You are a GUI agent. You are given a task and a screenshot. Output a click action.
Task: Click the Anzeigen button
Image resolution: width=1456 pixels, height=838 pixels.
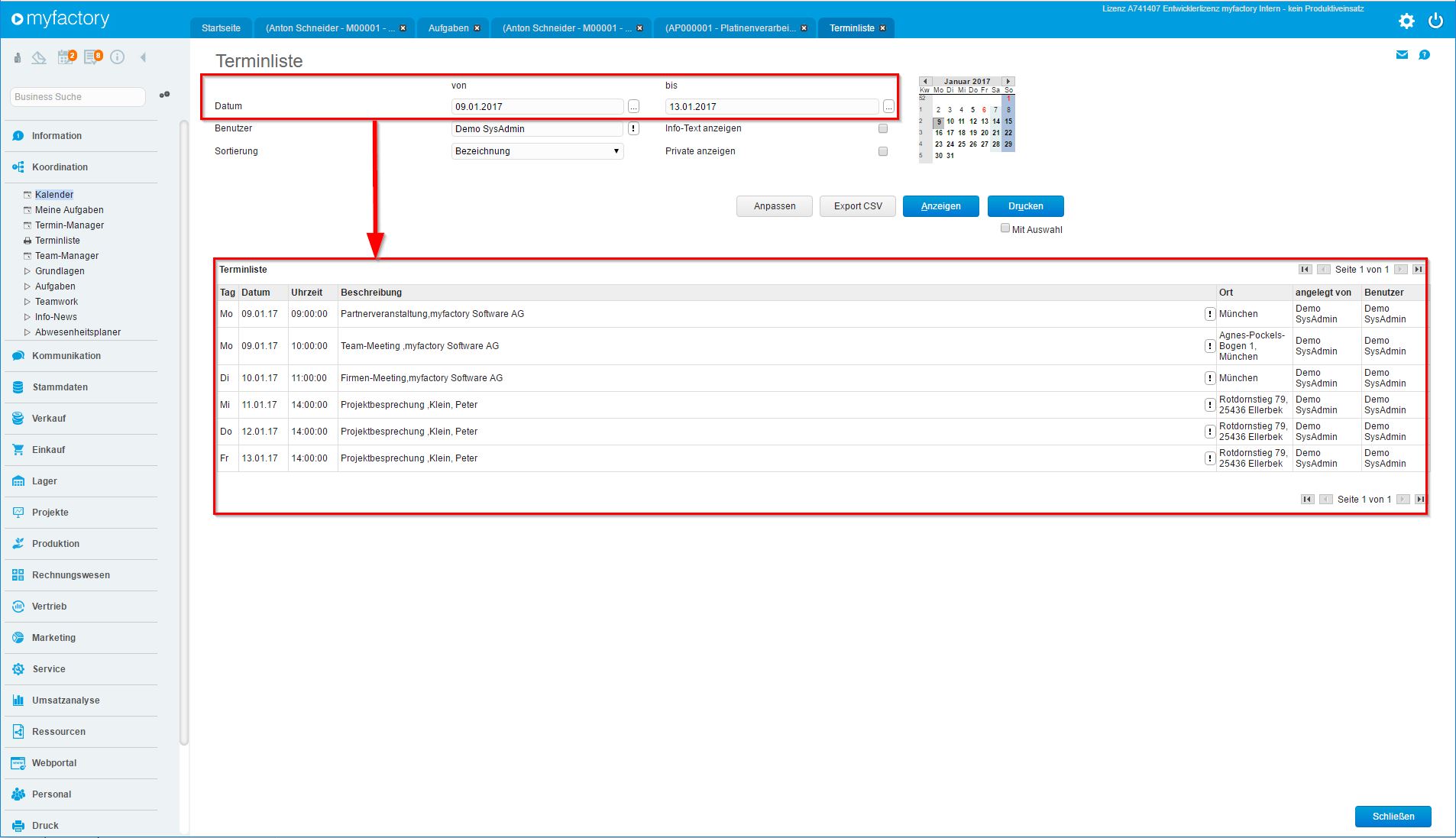(941, 206)
